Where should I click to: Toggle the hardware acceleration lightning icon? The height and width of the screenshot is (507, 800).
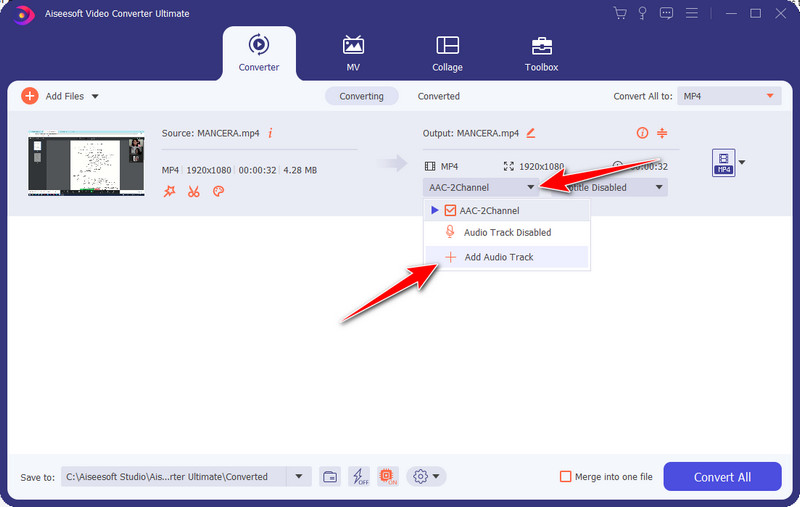pos(359,477)
